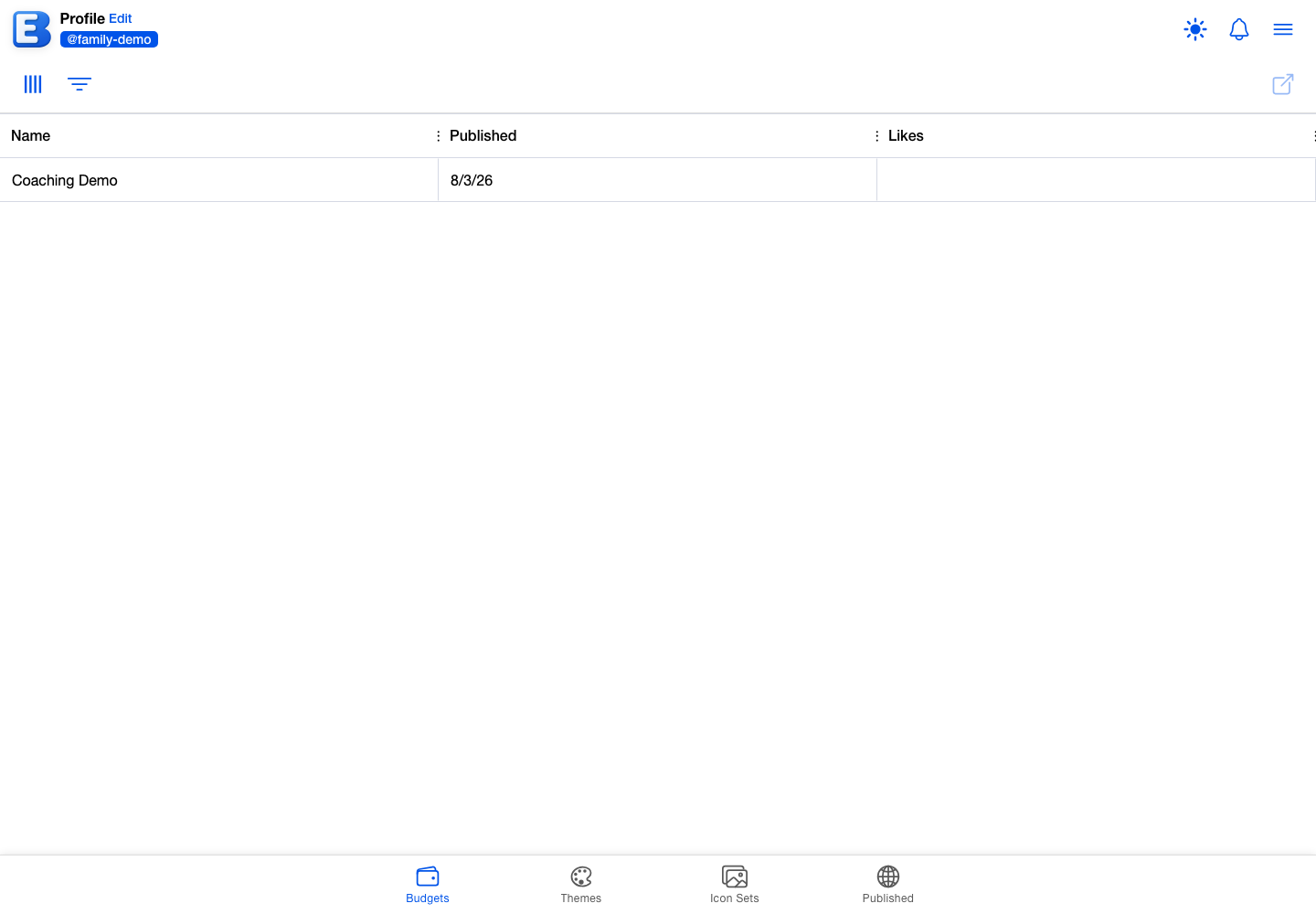
Task: Sort by the Likes column header
Action: [906, 135]
